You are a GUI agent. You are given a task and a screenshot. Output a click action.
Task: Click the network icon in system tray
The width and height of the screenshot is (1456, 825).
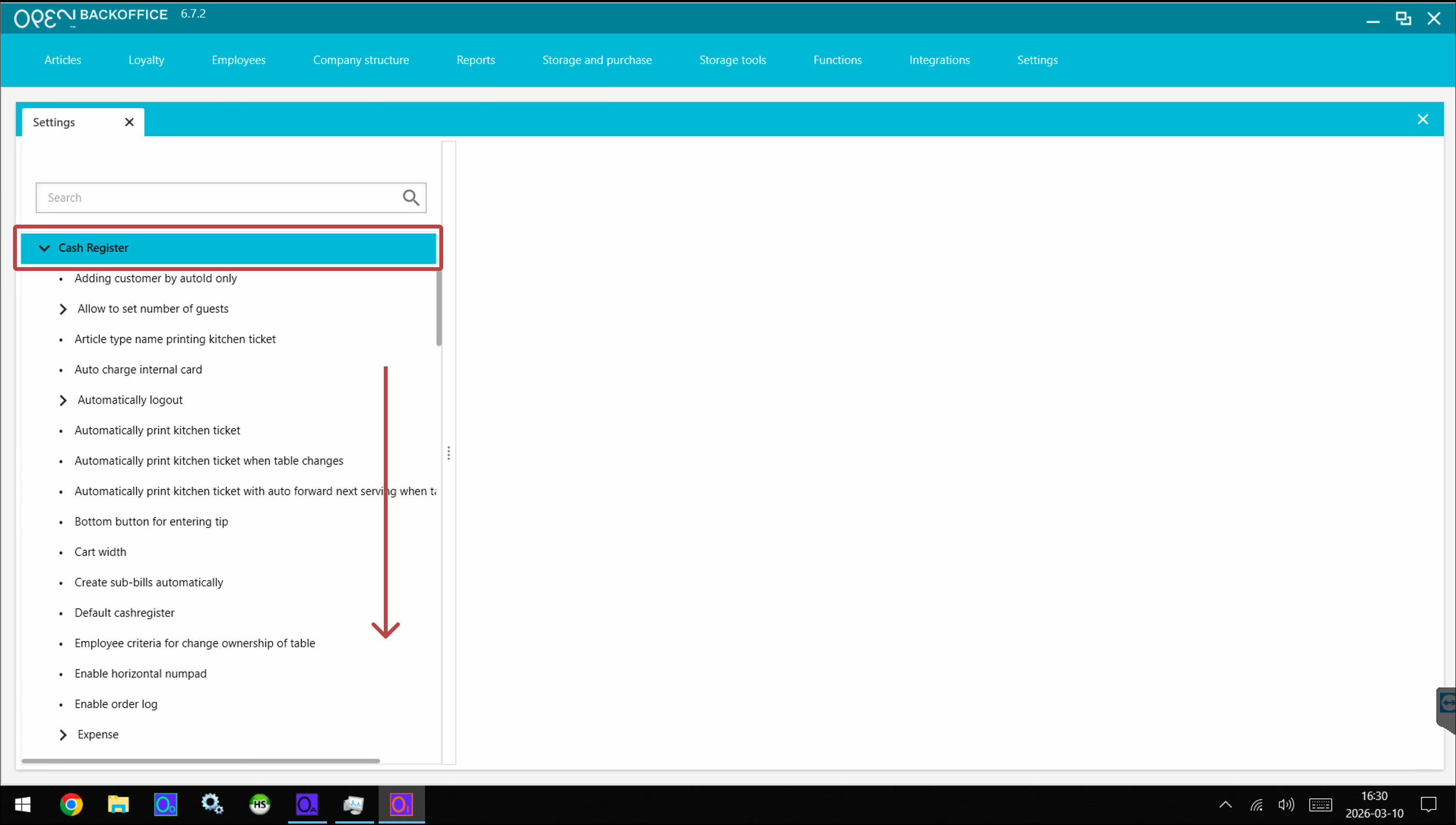pyautogui.click(x=1256, y=805)
